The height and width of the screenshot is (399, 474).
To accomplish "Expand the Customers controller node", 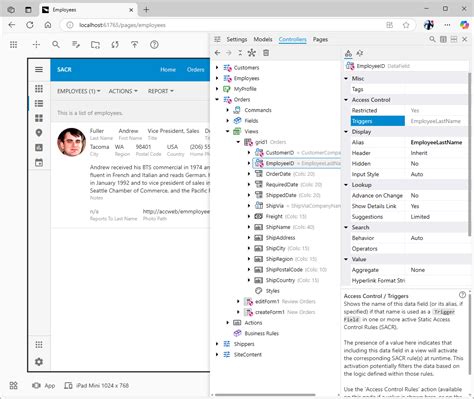I will point(217,68).
